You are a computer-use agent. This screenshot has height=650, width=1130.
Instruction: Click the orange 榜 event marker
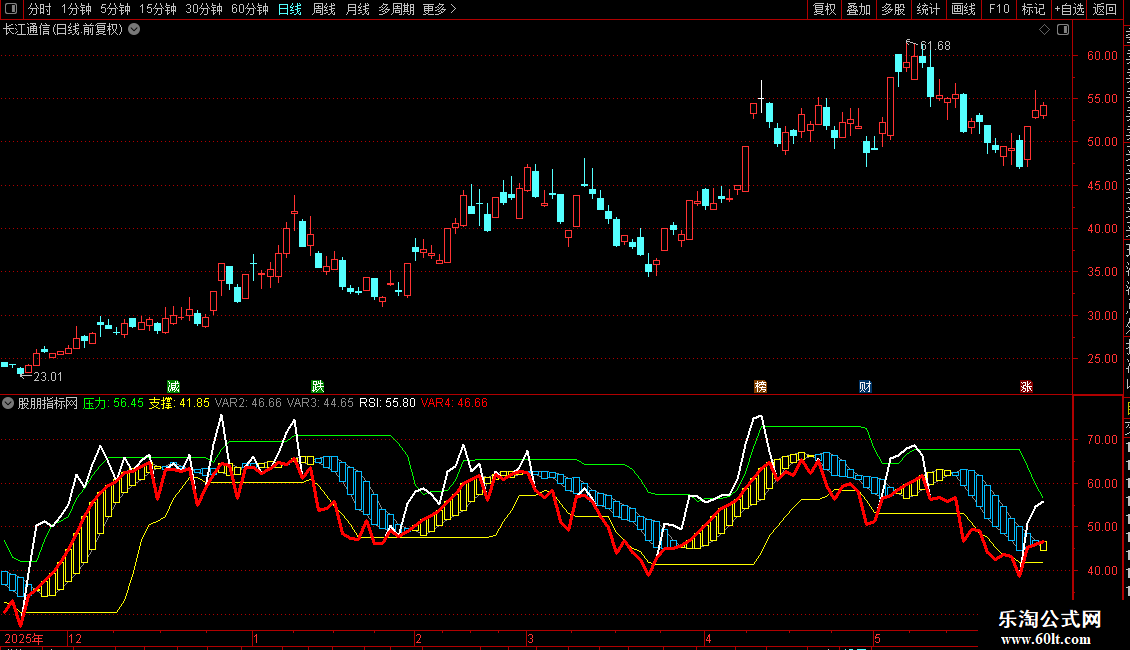pos(760,386)
